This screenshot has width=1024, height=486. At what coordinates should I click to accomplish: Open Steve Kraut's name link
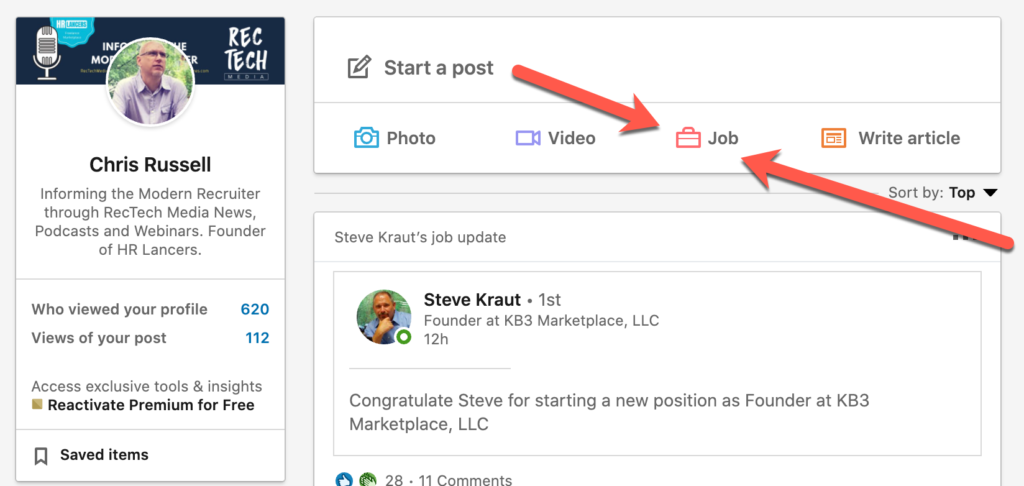click(x=472, y=300)
